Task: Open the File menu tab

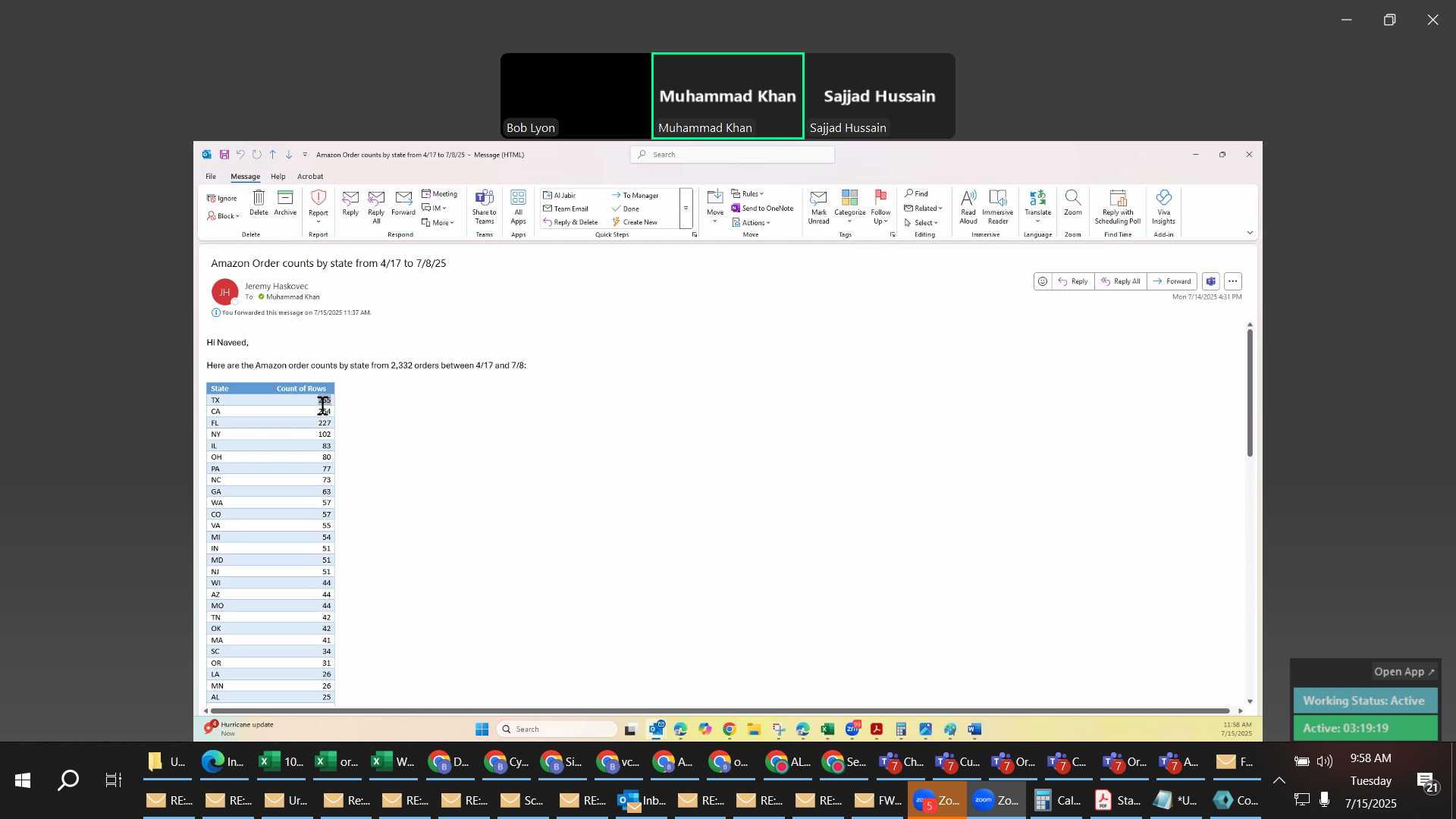Action: (211, 177)
